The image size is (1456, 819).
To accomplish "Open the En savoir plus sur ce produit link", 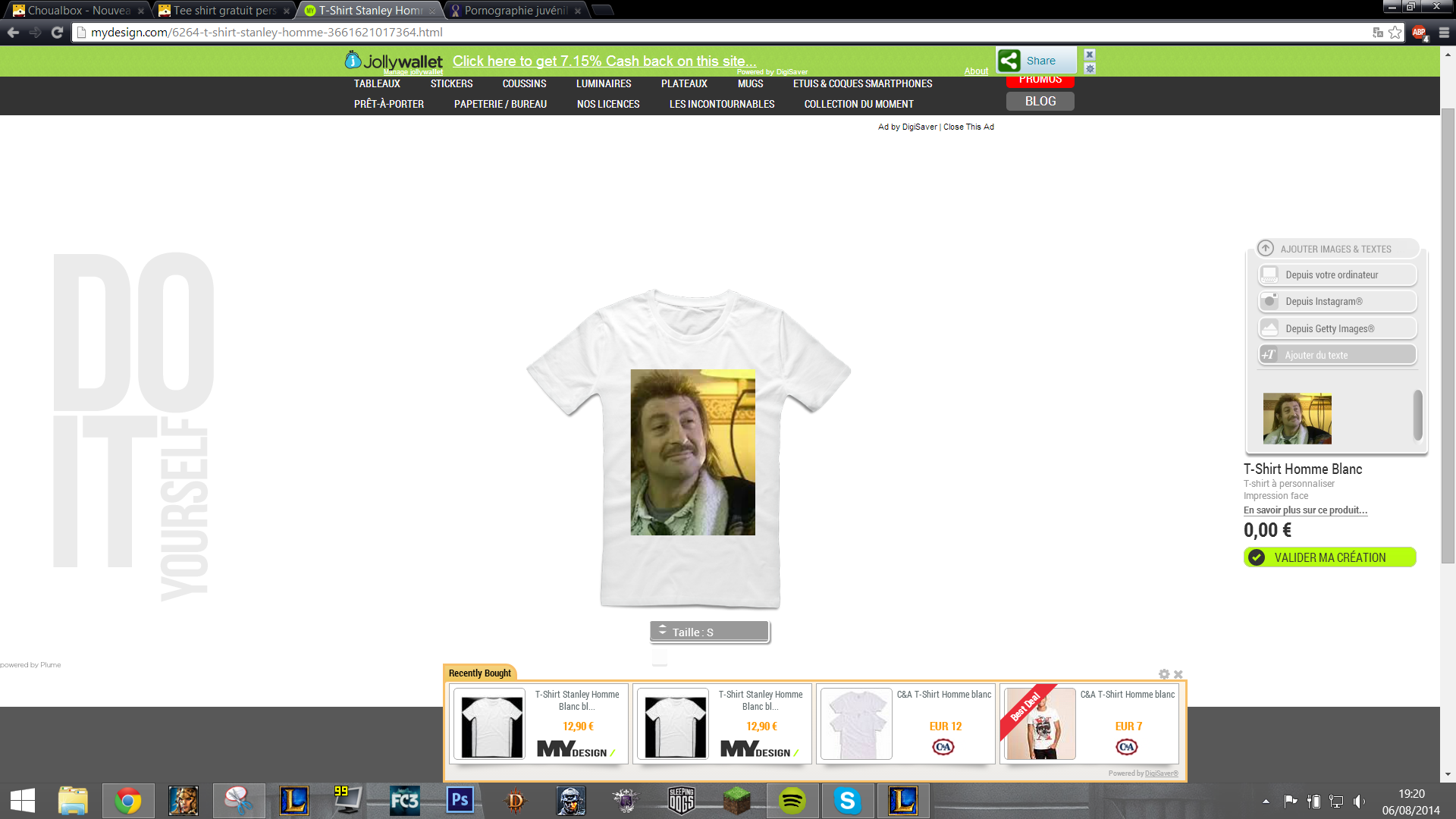I will 1305,510.
